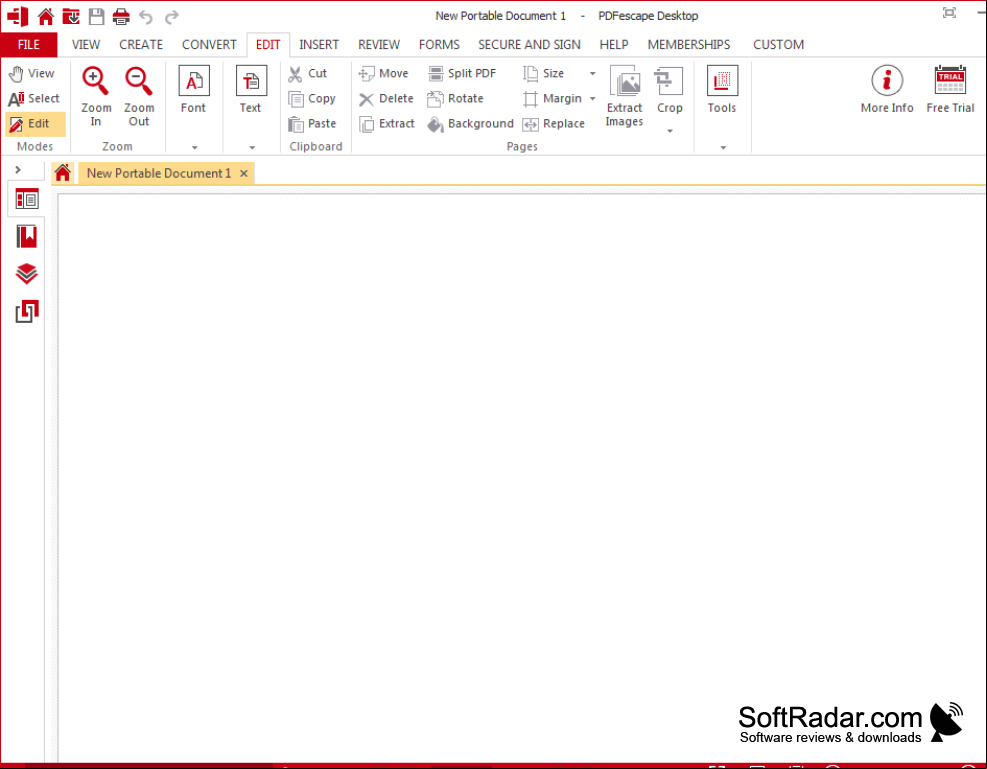
Task: Copy selection to clipboard
Action: (312, 99)
